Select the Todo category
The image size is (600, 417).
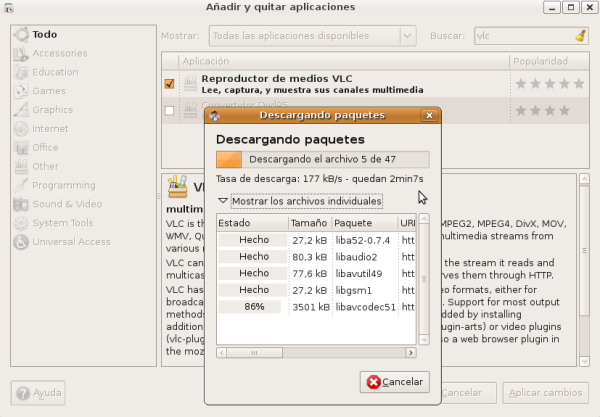(44, 34)
